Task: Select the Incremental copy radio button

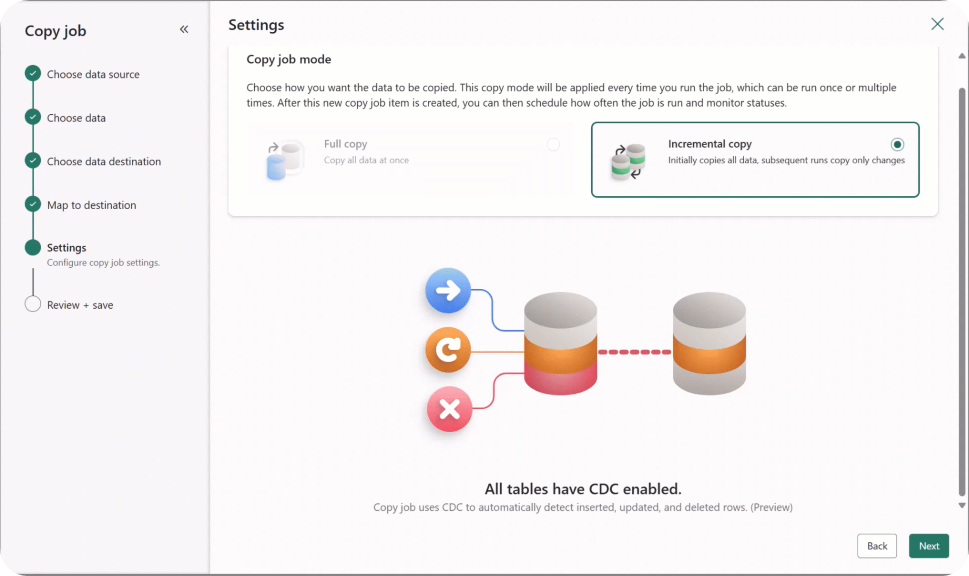Action: [x=897, y=143]
